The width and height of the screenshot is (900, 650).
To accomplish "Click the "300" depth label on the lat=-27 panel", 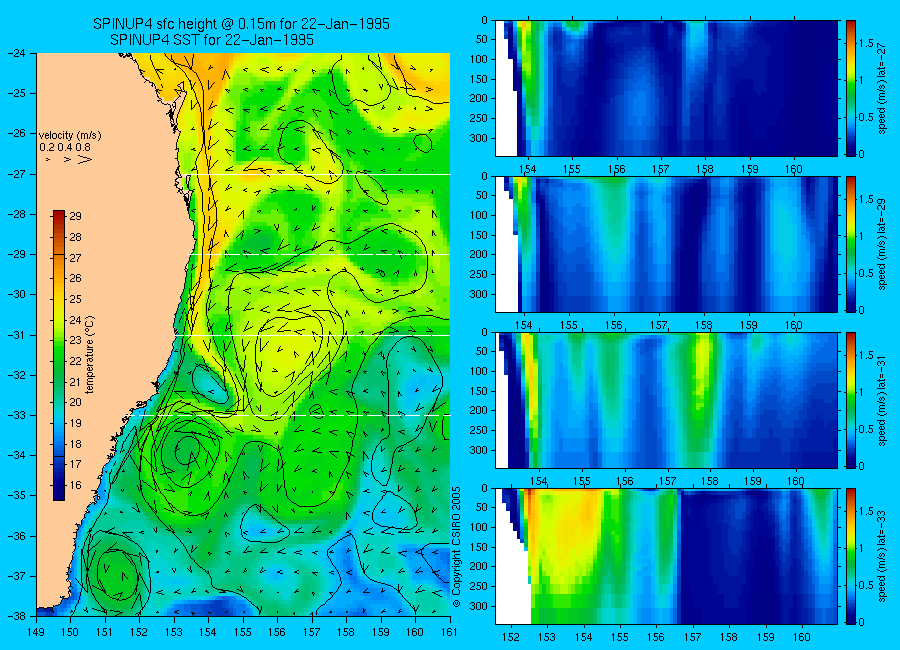I will tap(478, 138).
